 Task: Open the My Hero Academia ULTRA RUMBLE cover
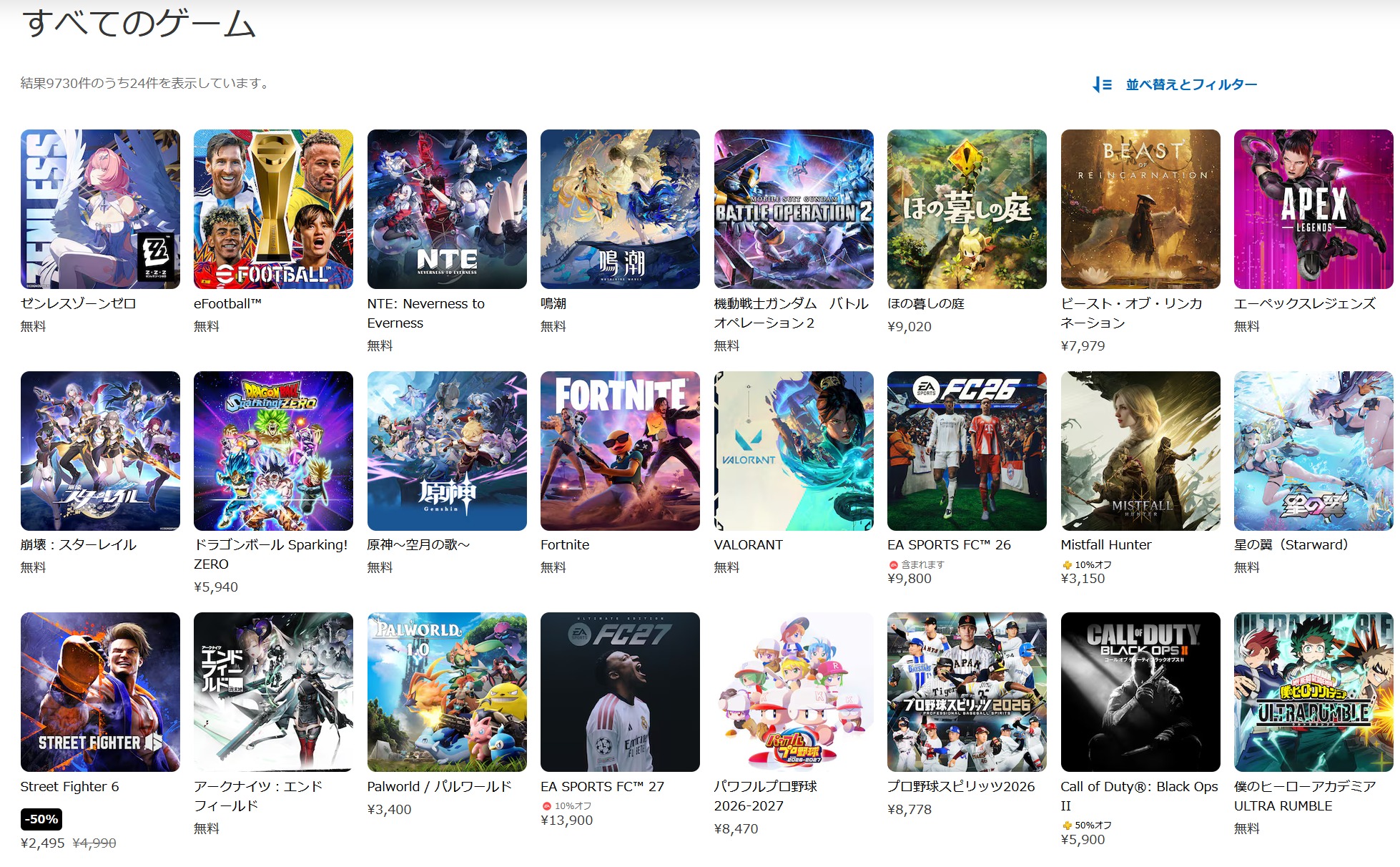click(x=1313, y=692)
